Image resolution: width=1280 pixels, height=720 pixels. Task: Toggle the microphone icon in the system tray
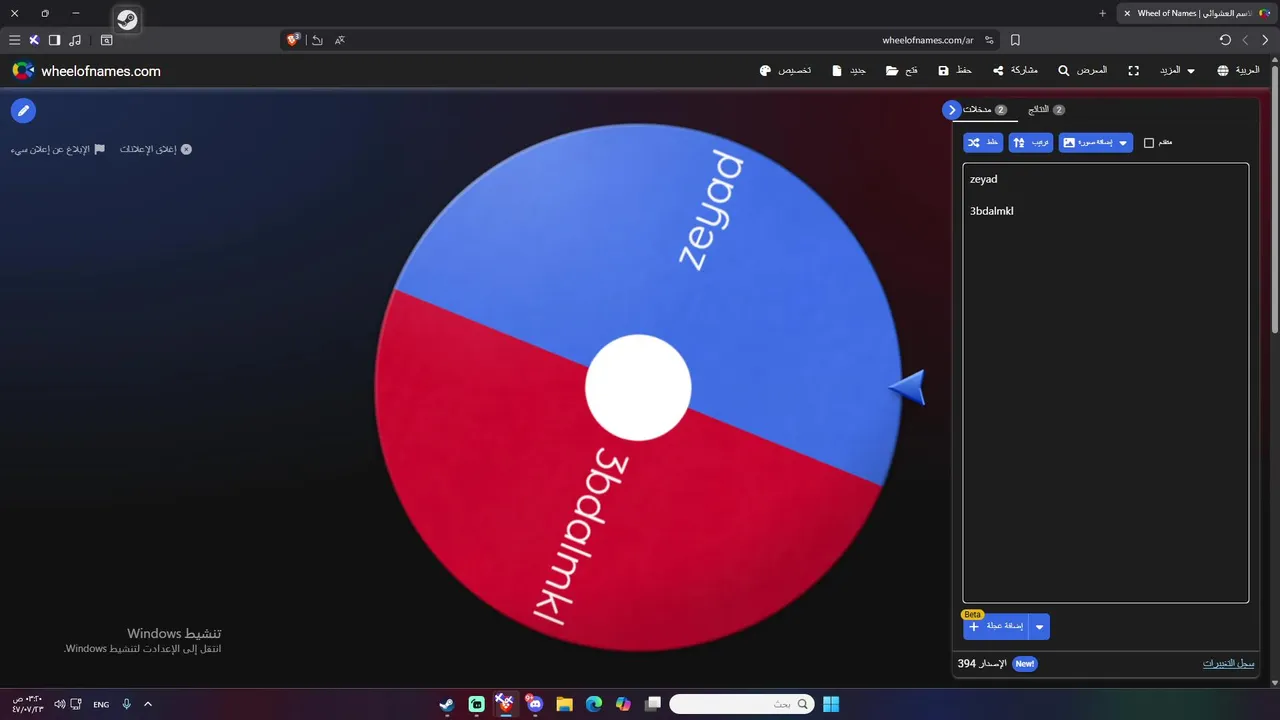126,704
